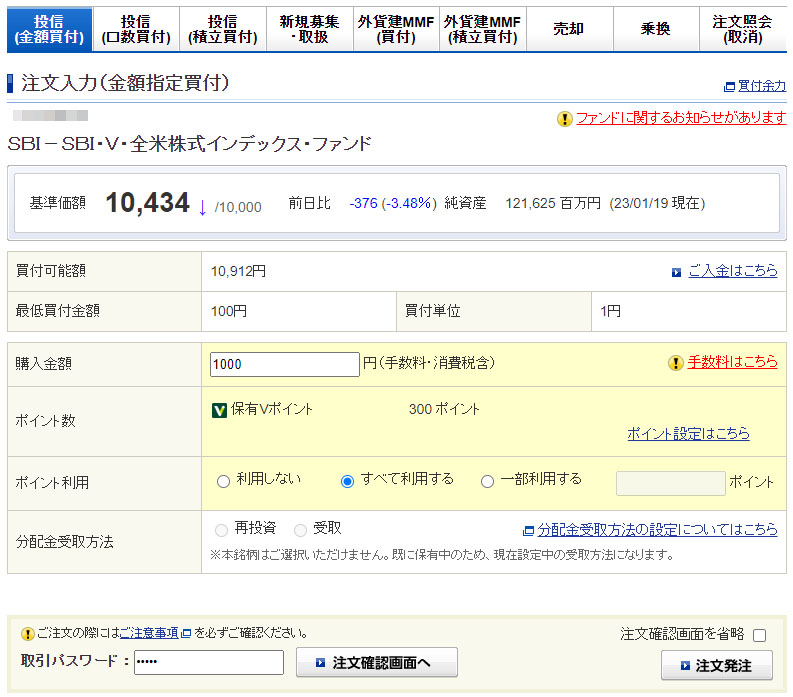The image size is (793, 697).
Task: Click the caution icon beside ご注文の際には
Action: tap(28, 634)
